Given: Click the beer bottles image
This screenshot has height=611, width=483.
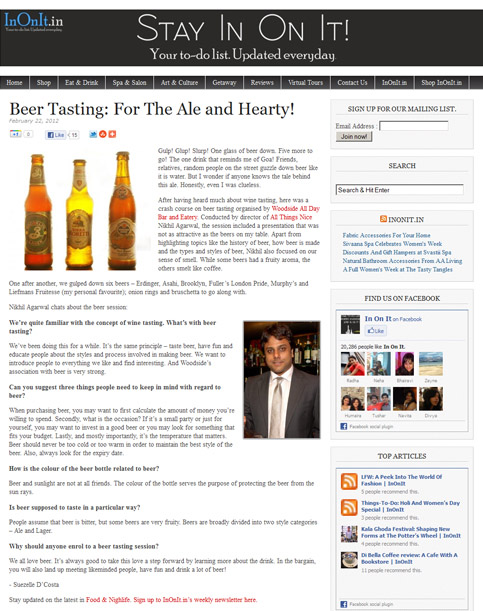Looking at the screenshot, I should (80, 210).
